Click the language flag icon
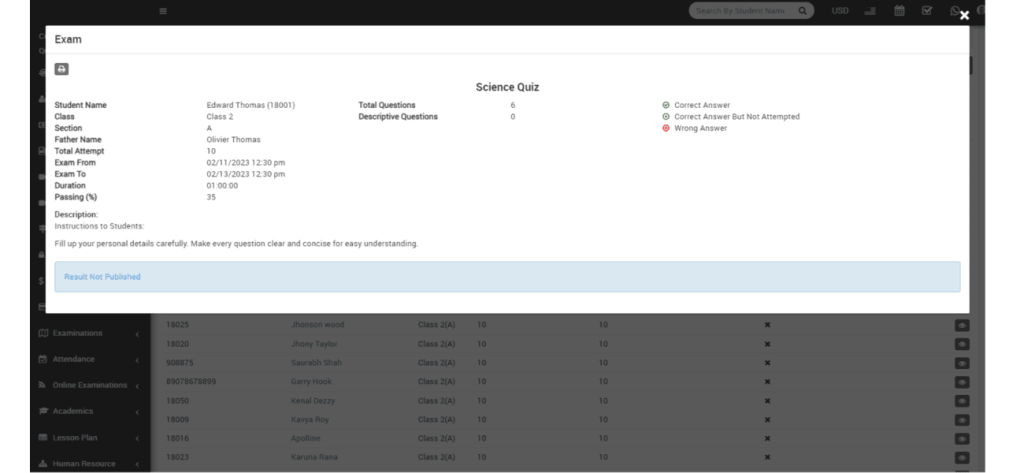 click(870, 11)
